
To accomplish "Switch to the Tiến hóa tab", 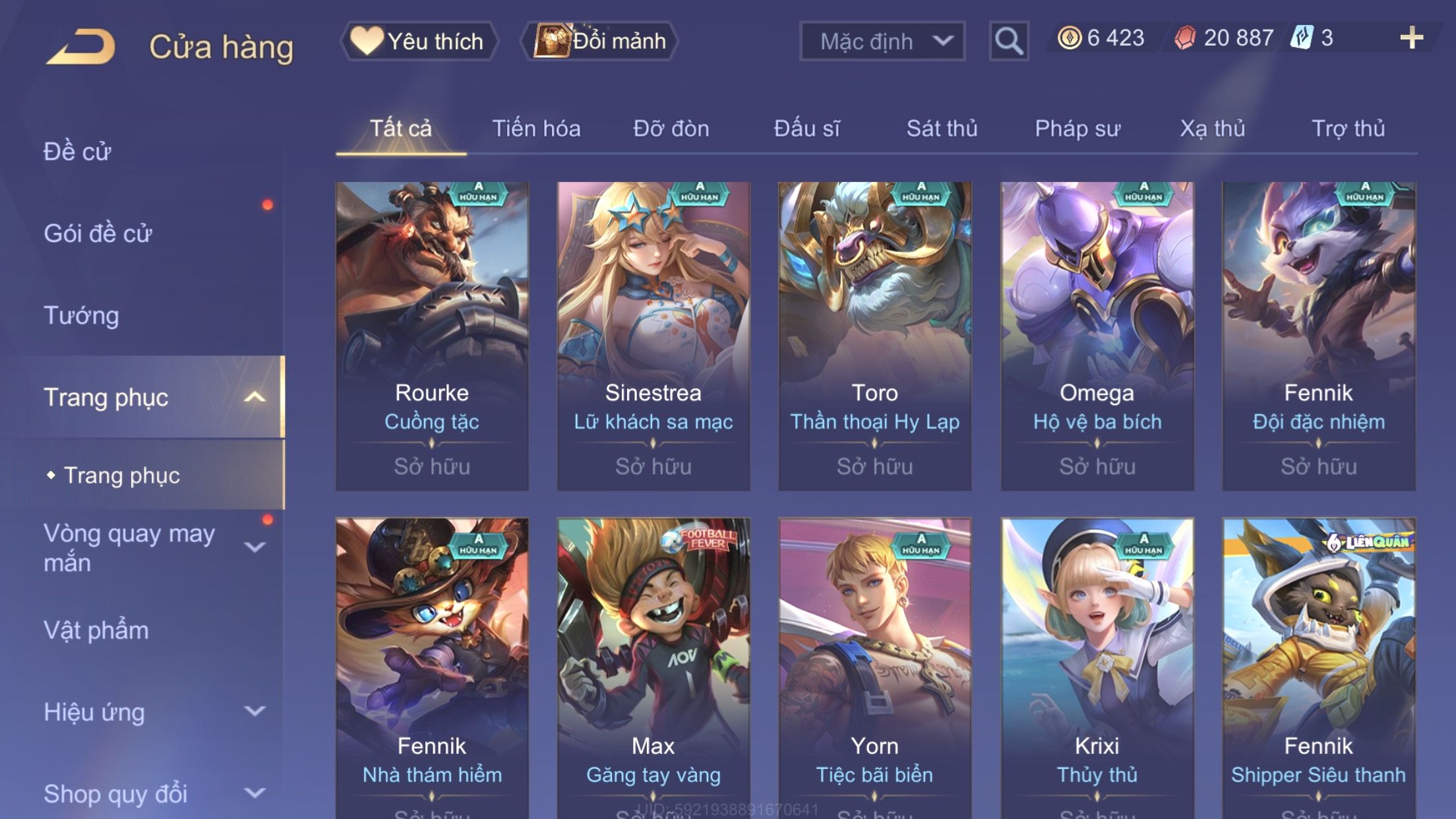I will (x=536, y=129).
